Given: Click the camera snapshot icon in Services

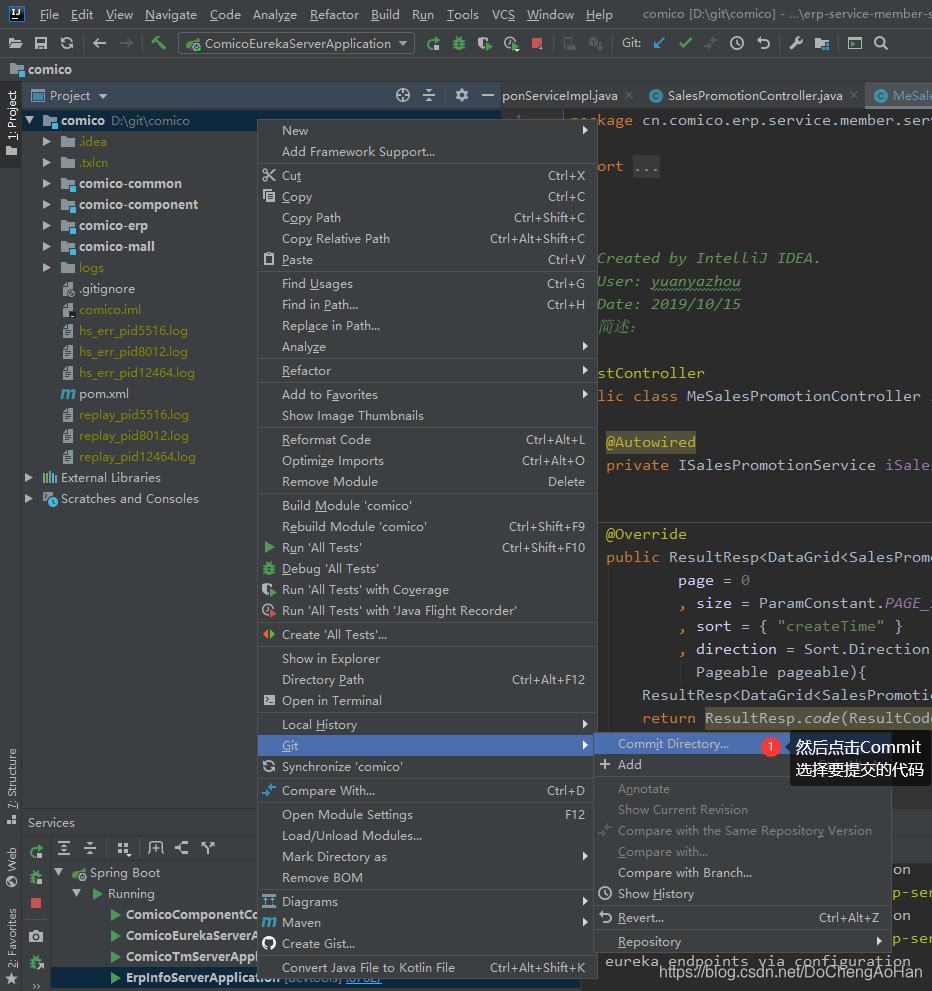Looking at the screenshot, I should [36, 936].
